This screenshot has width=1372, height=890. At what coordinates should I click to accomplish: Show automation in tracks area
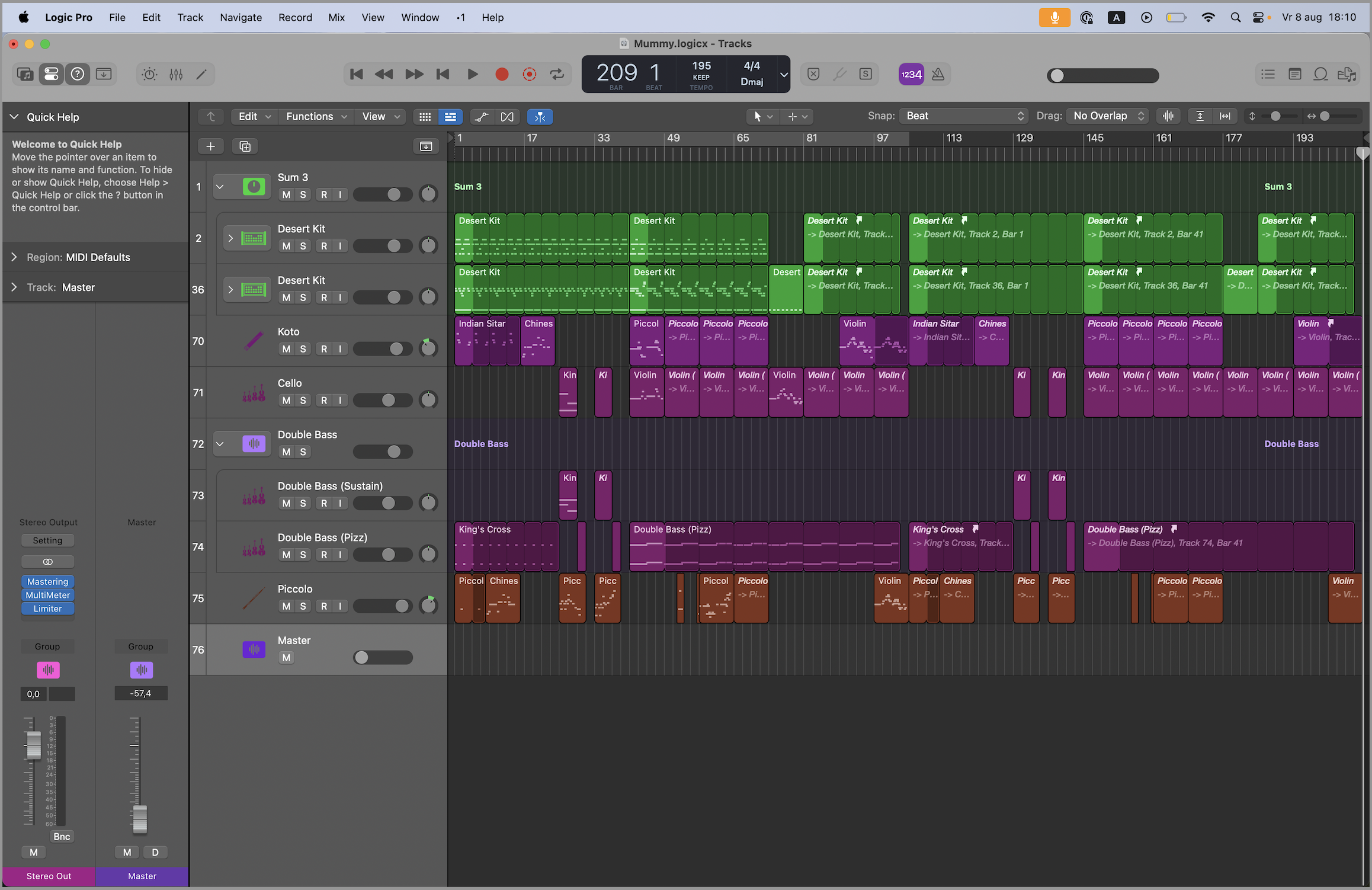(x=481, y=117)
